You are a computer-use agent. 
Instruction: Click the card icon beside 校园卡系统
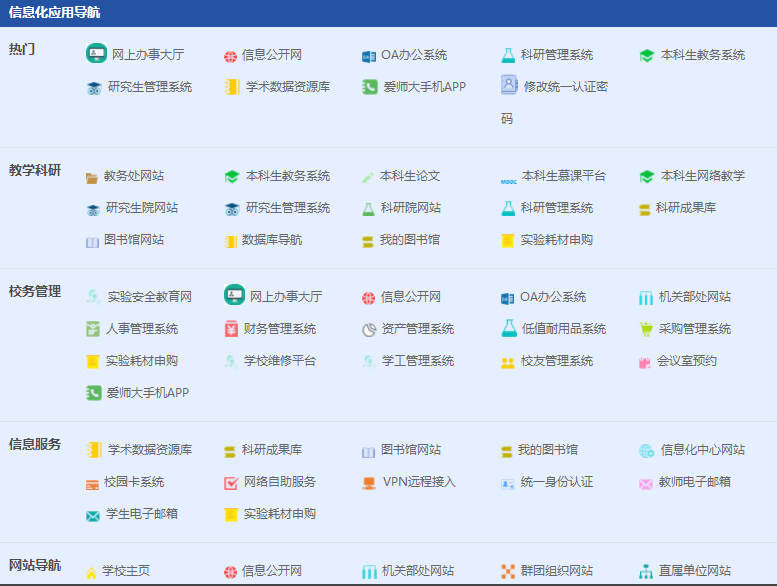(x=92, y=485)
